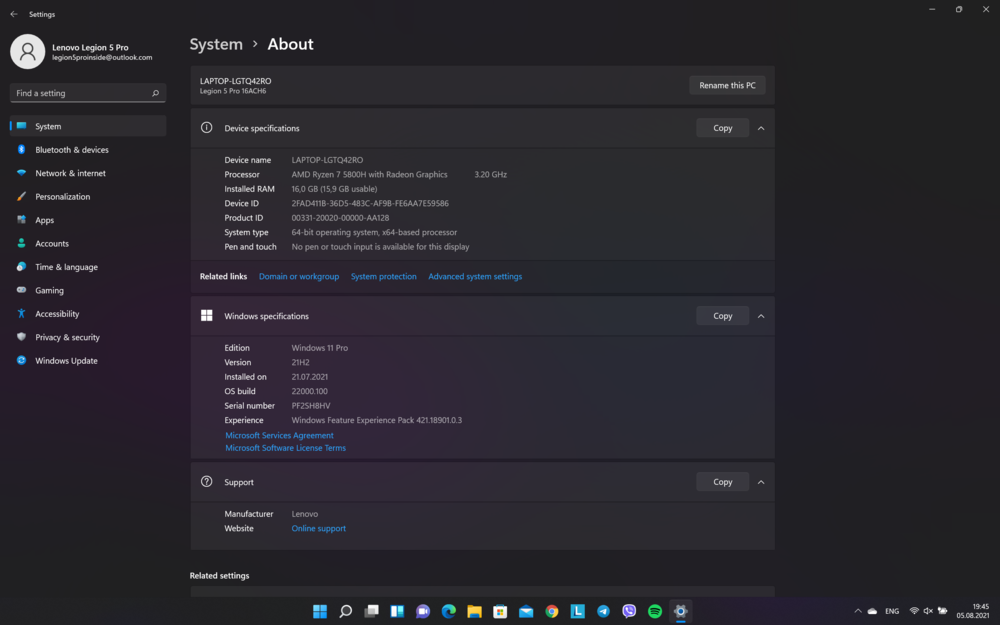Launch Microsoft Edge from taskbar

pos(448,612)
